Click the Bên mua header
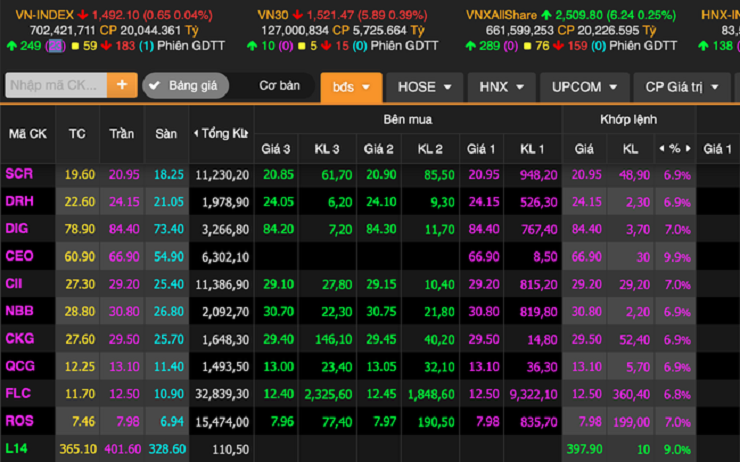 pos(408,119)
